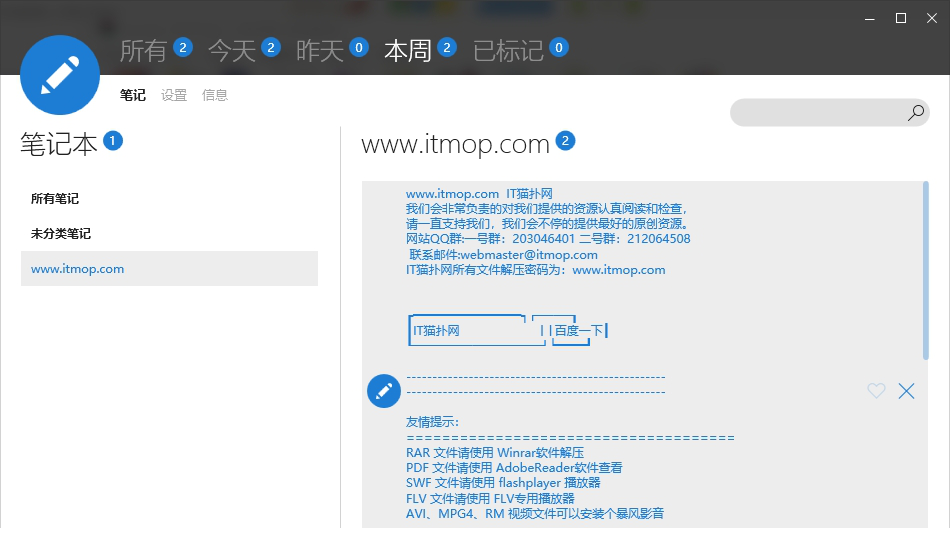The height and width of the screenshot is (549, 950).
Task: Click the 解压密码 line in the note
Action: [536, 270]
